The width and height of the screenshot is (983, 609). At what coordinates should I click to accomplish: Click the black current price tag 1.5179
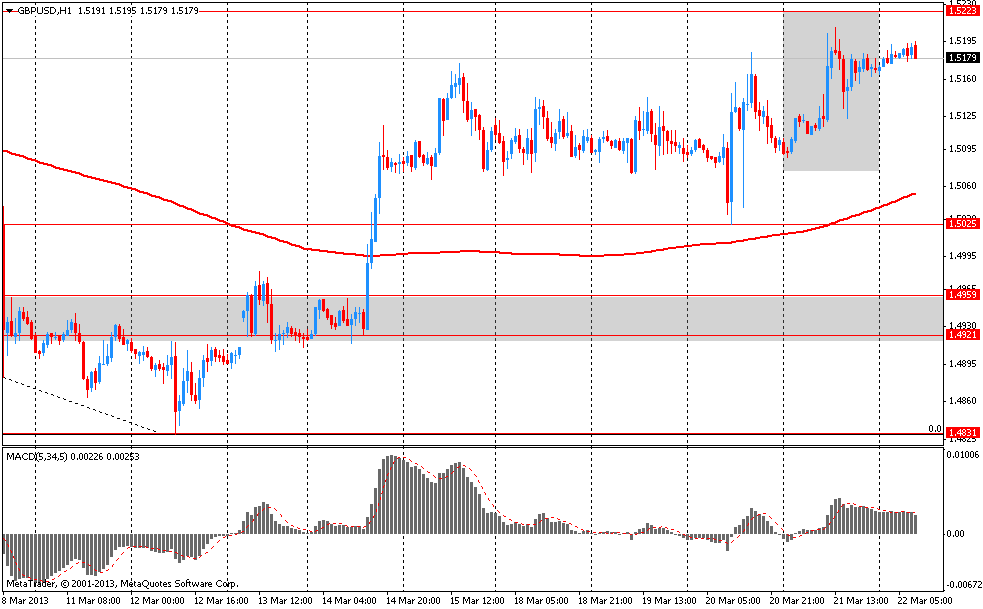tap(962, 58)
